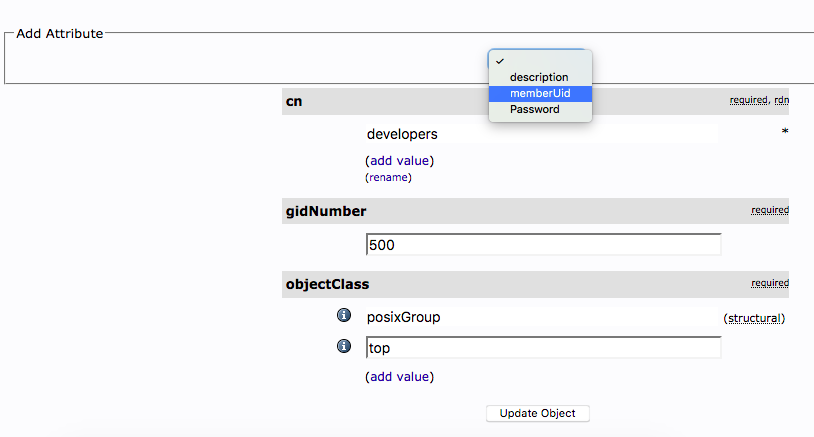This screenshot has height=437, width=814.
Task: Choose memberUid in the attribute list
Action: (539, 93)
